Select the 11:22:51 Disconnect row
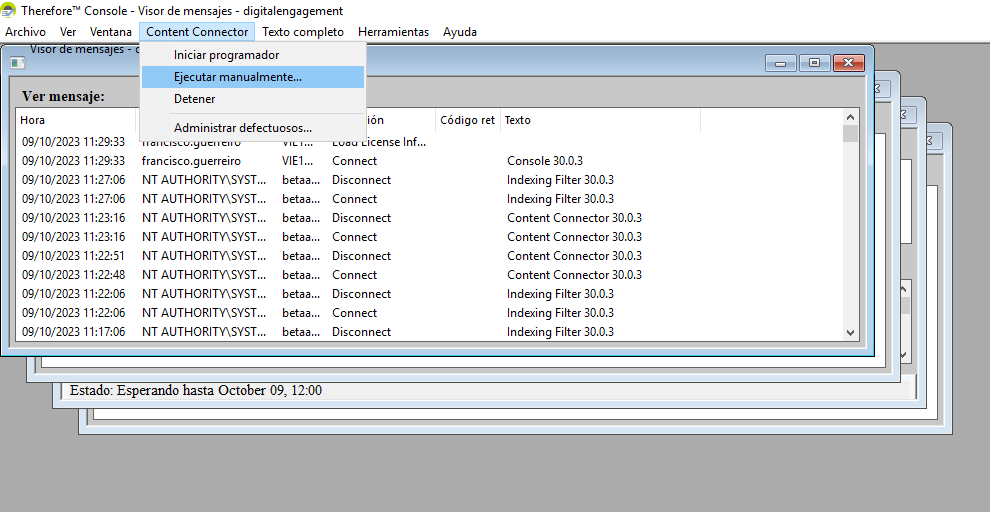This screenshot has height=512, width=990. click(429, 256)
